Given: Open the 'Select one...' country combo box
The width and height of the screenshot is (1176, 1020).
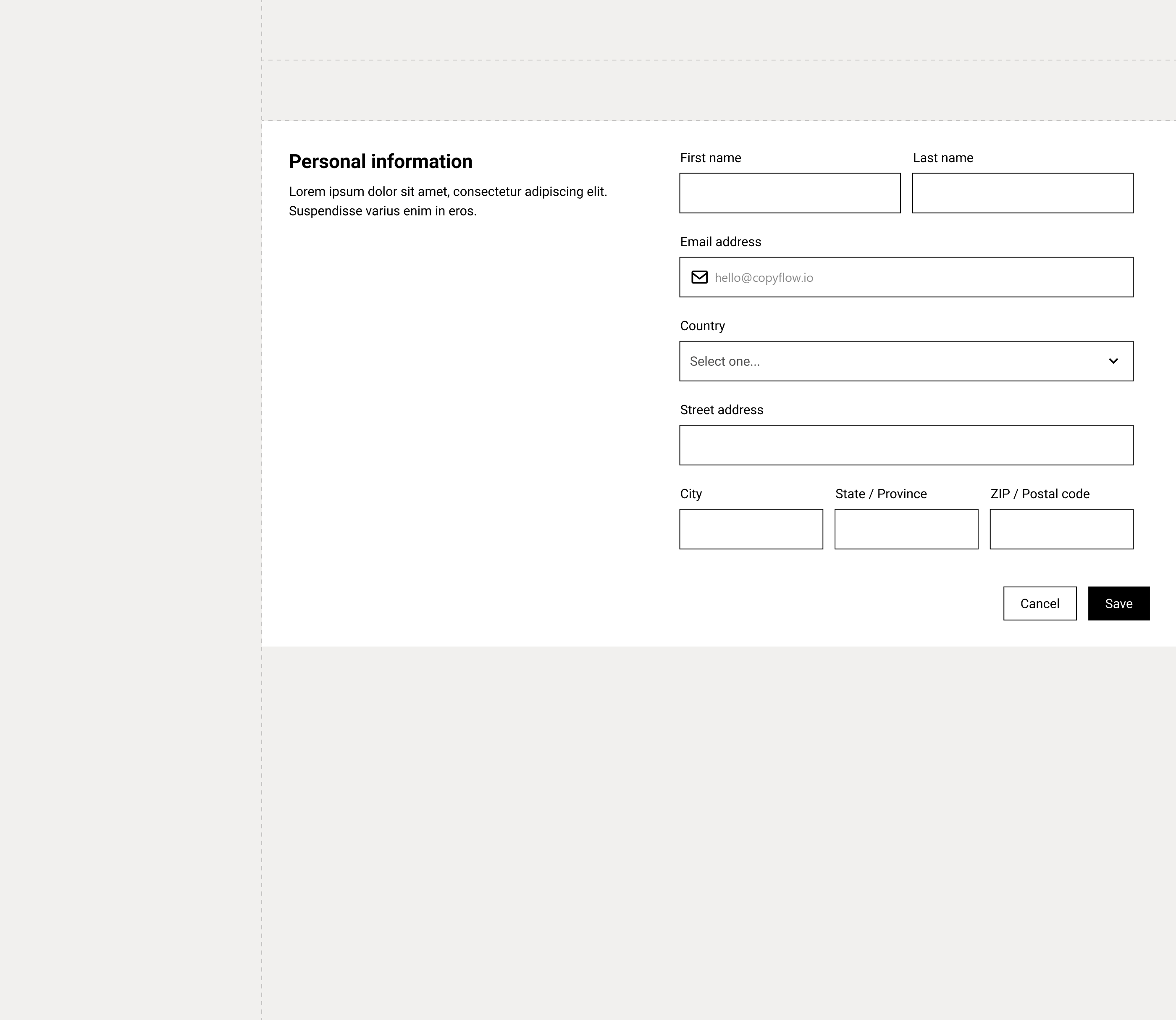Looking at the screenshot, I should point(906,361).
